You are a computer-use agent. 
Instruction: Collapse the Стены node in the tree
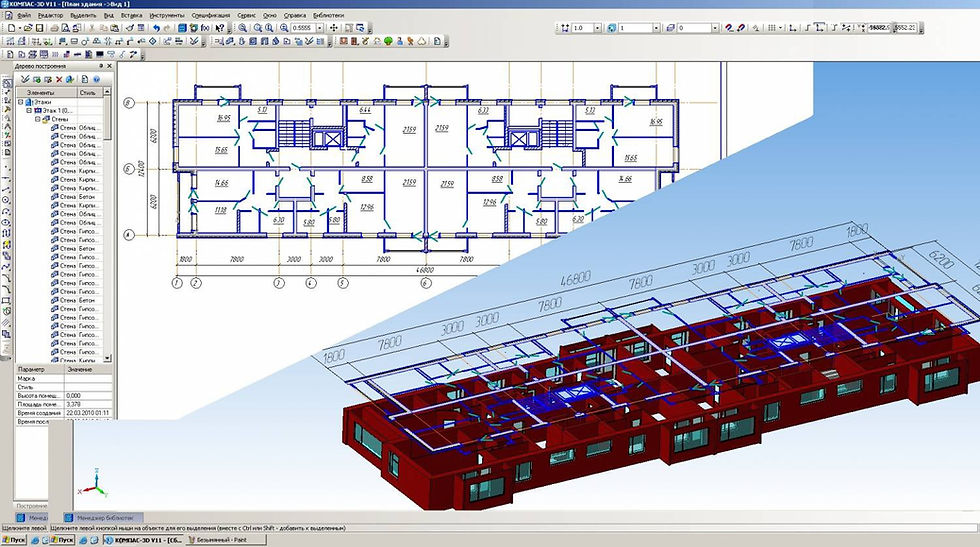coord(38,118)
